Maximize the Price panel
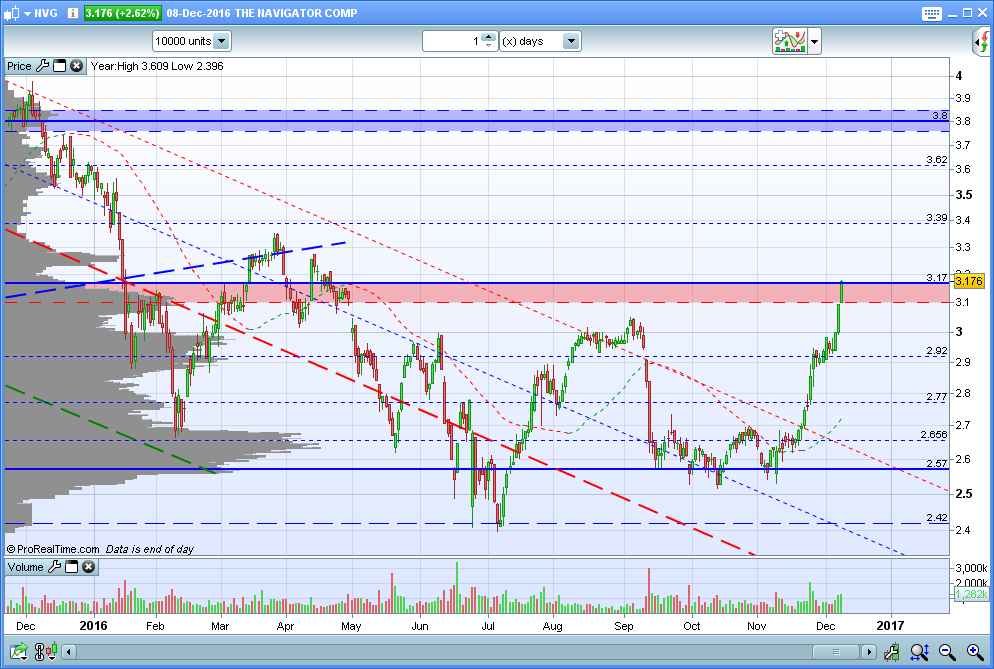The image size is (994, 669). point(60,65)
